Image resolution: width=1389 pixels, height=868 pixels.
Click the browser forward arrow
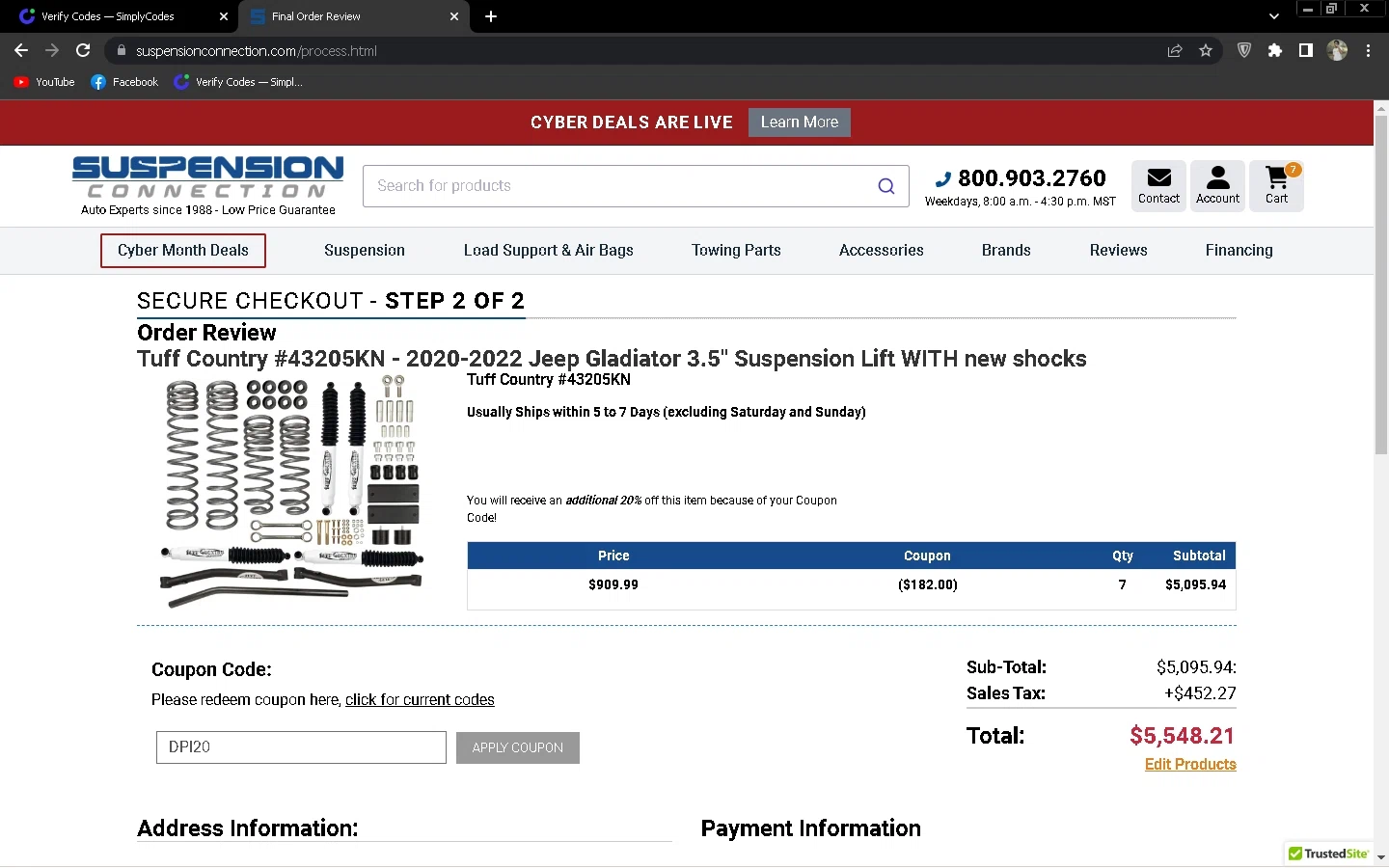[52, 51]
